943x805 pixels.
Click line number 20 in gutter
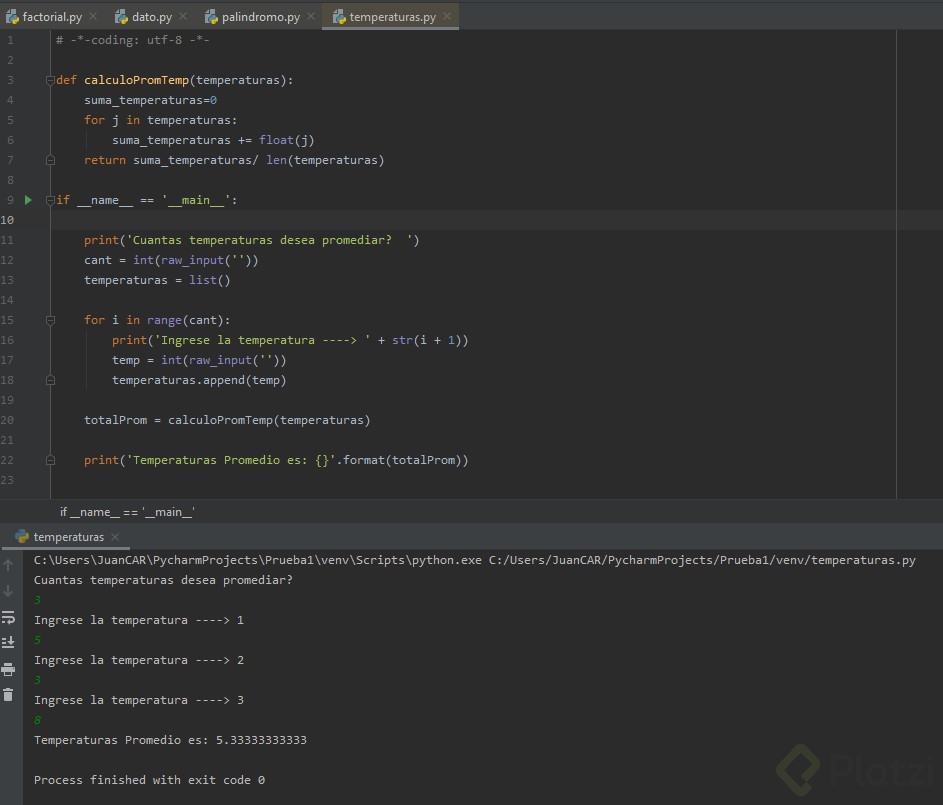tap(9, 420)
